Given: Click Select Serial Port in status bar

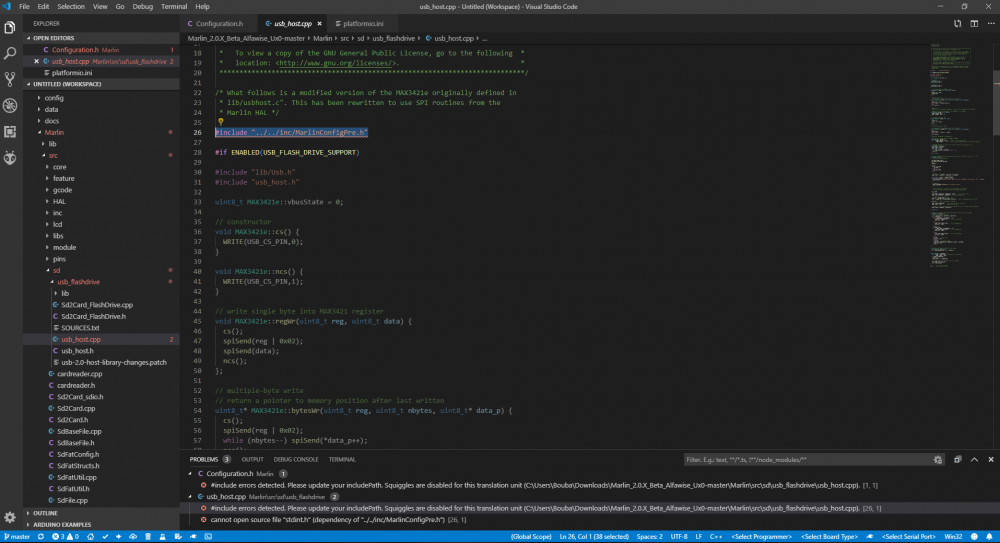Looking at the screenshot, I should coord(909,537).
